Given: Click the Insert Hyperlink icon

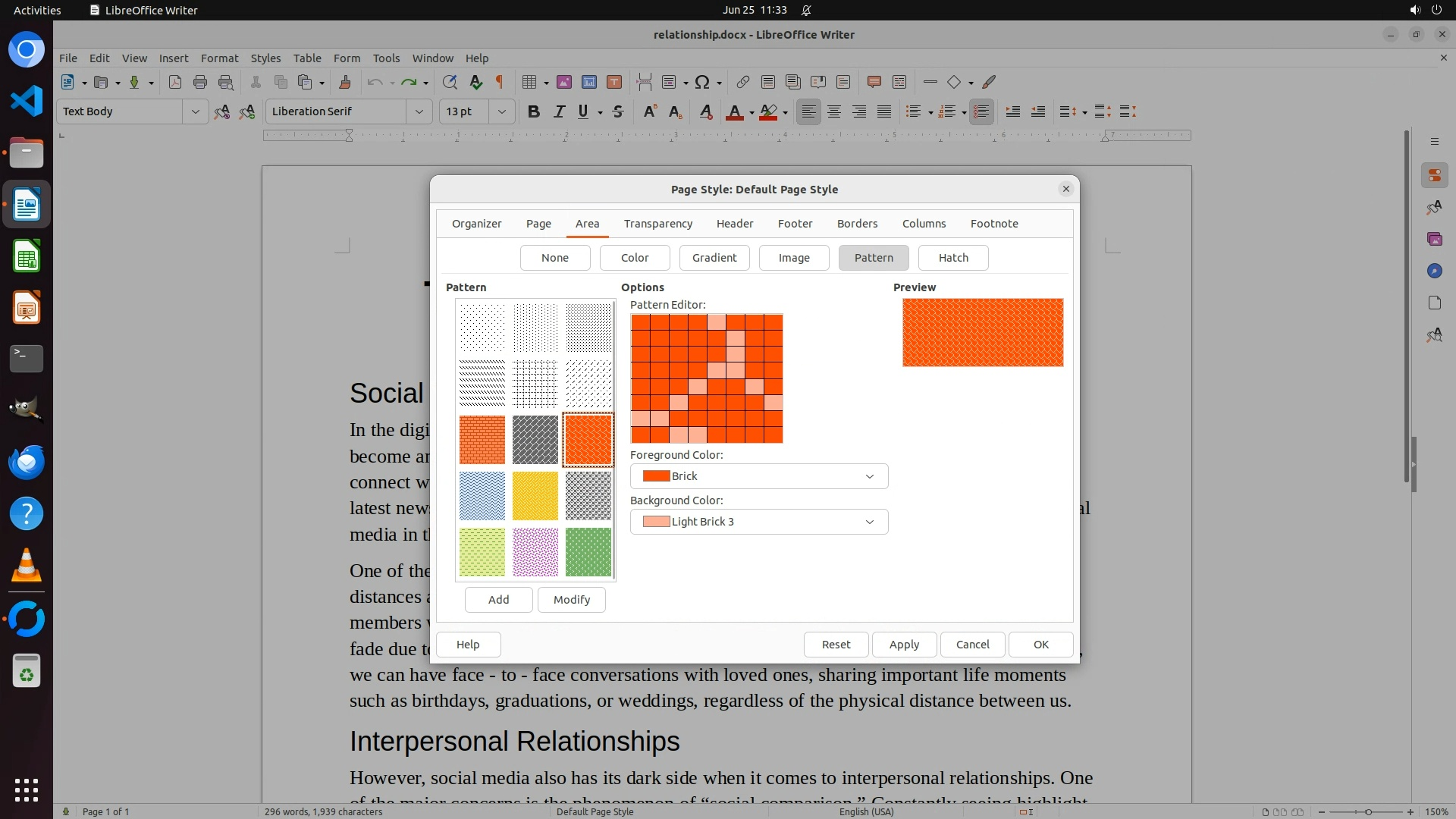Looking at the screenshot, I should point(743,82).
